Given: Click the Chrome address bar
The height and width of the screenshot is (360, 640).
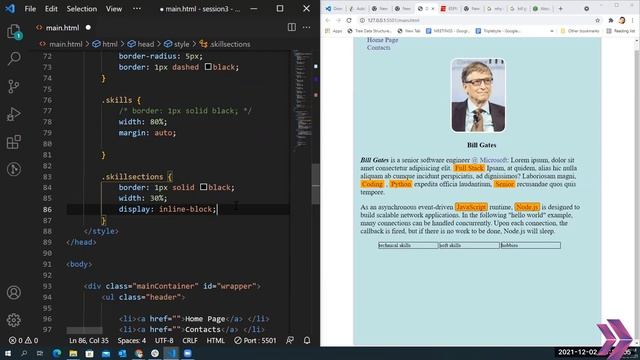Looking at the screenshot, I should click(476, 20).
